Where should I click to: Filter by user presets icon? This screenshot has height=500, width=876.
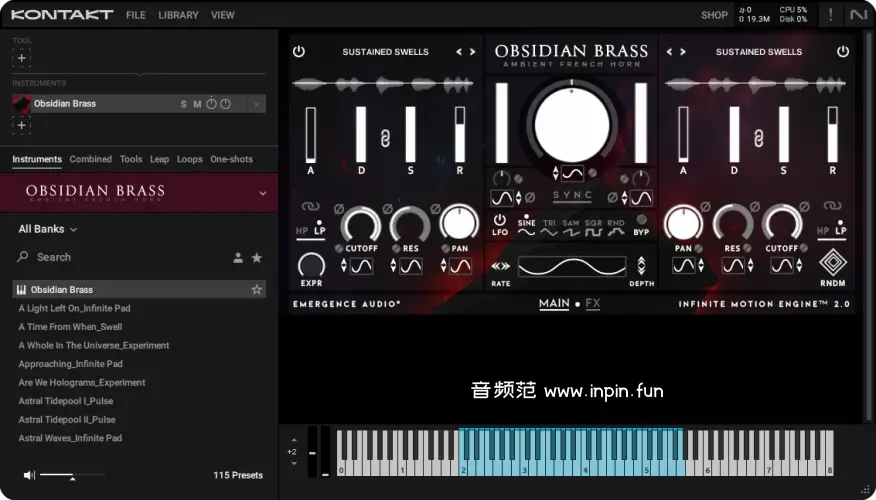[x=238, y=258]
